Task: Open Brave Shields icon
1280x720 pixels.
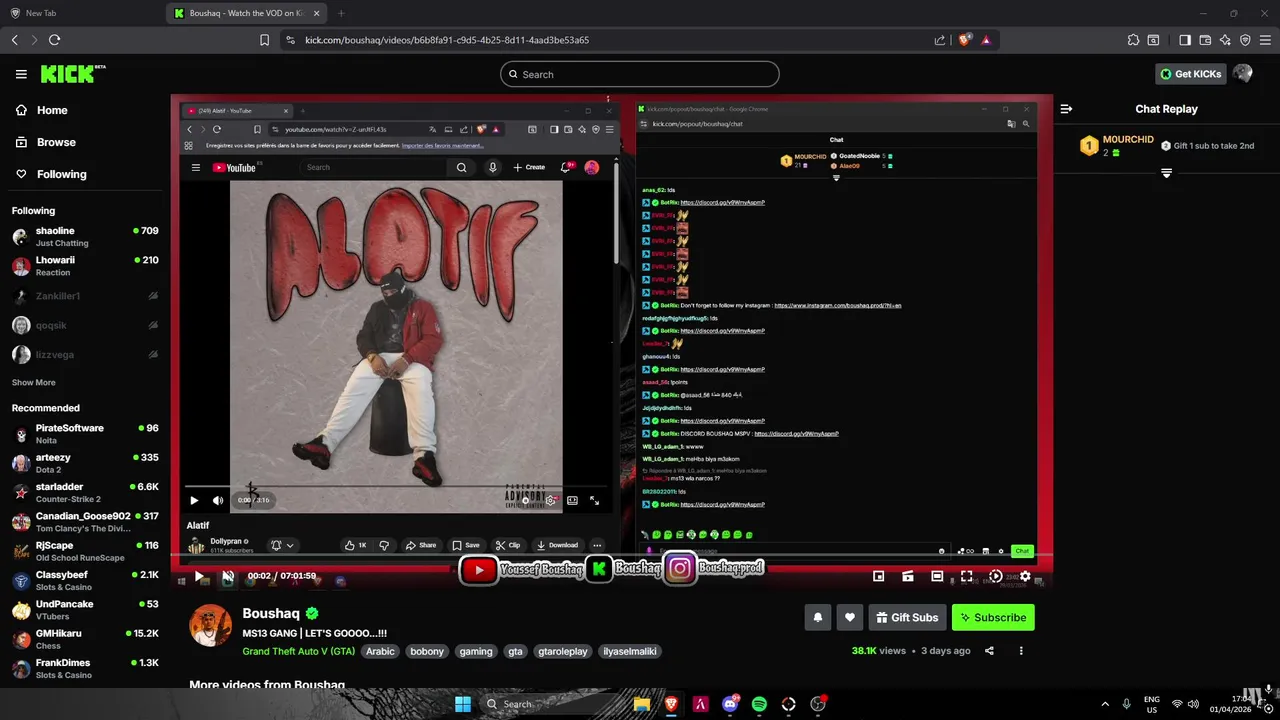Action: coord(965,40)
